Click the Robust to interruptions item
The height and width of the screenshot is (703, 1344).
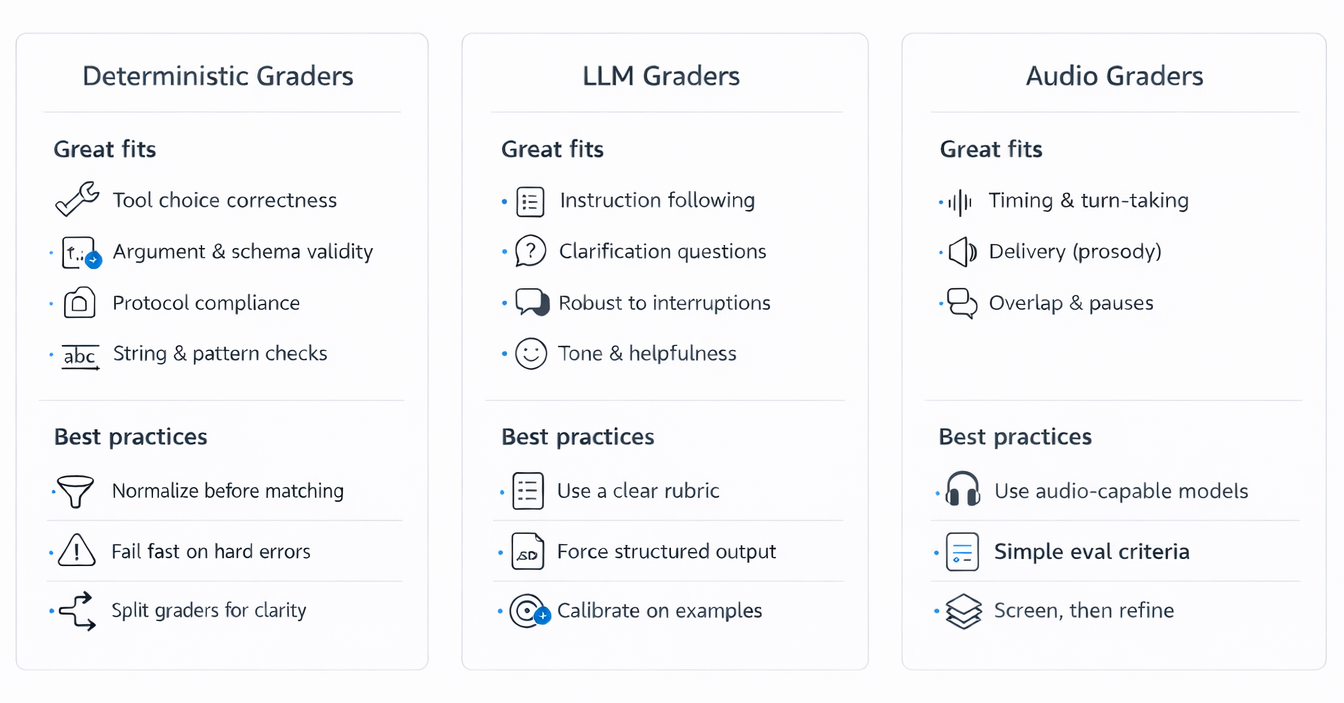[664, 303]
